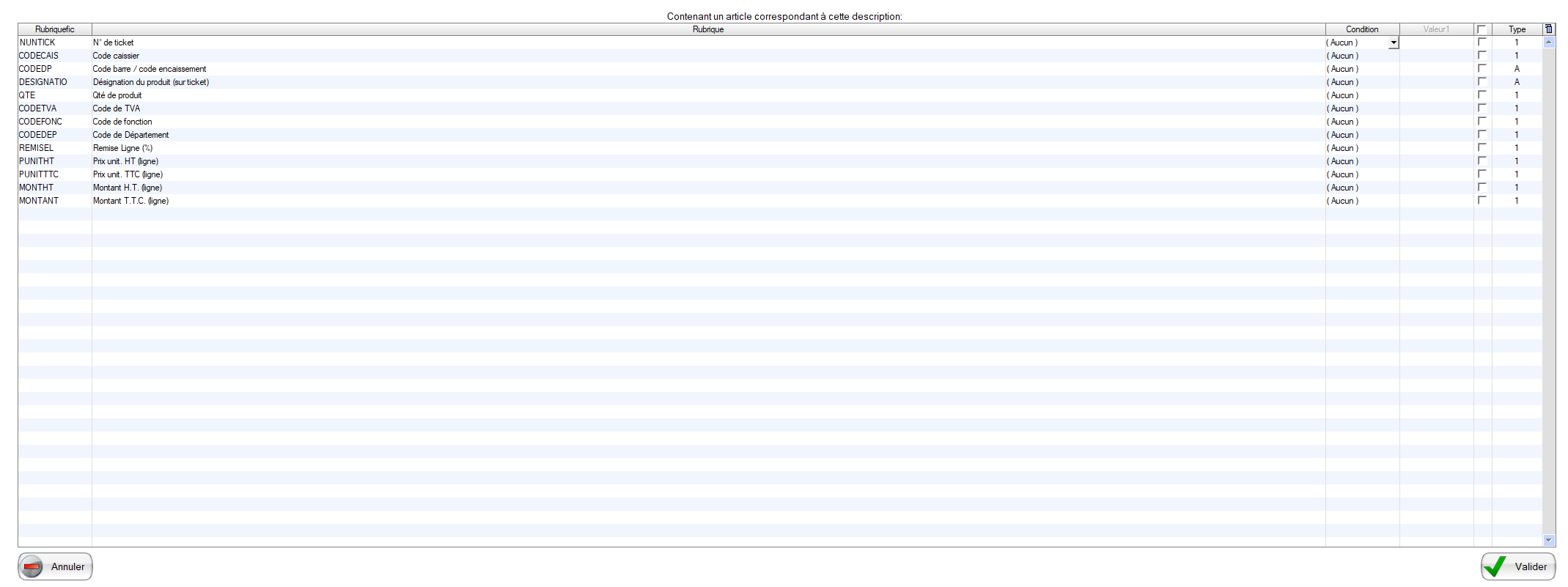Click the red minus icon on Annuler
Screen dimensions: 1568x587
click(x=33, y=566)
